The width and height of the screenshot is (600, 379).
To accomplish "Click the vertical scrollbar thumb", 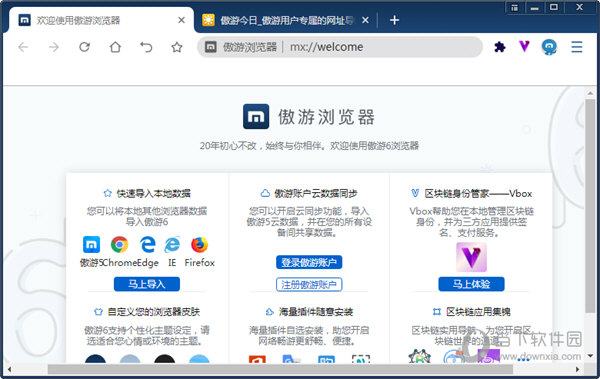I will [x=590, y=206].
